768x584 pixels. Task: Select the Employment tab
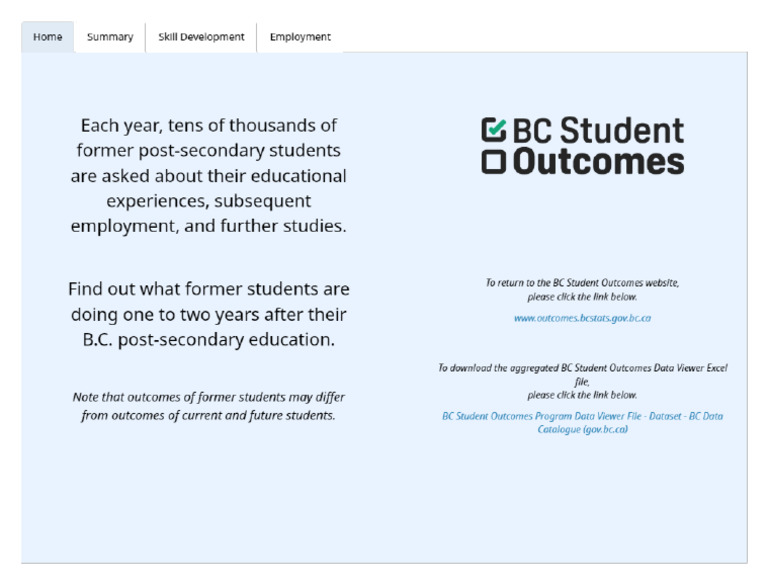pyautogui.click(x=300, y=37)
